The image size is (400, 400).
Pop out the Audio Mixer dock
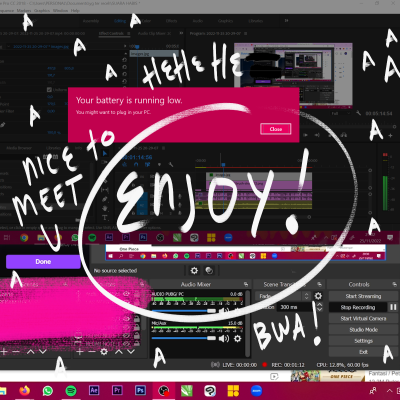coord(246,284)
